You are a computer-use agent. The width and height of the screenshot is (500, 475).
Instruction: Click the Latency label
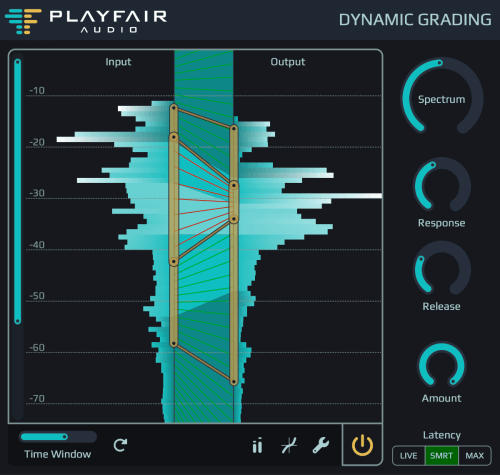pyautogui.click(x=442, y=435)
